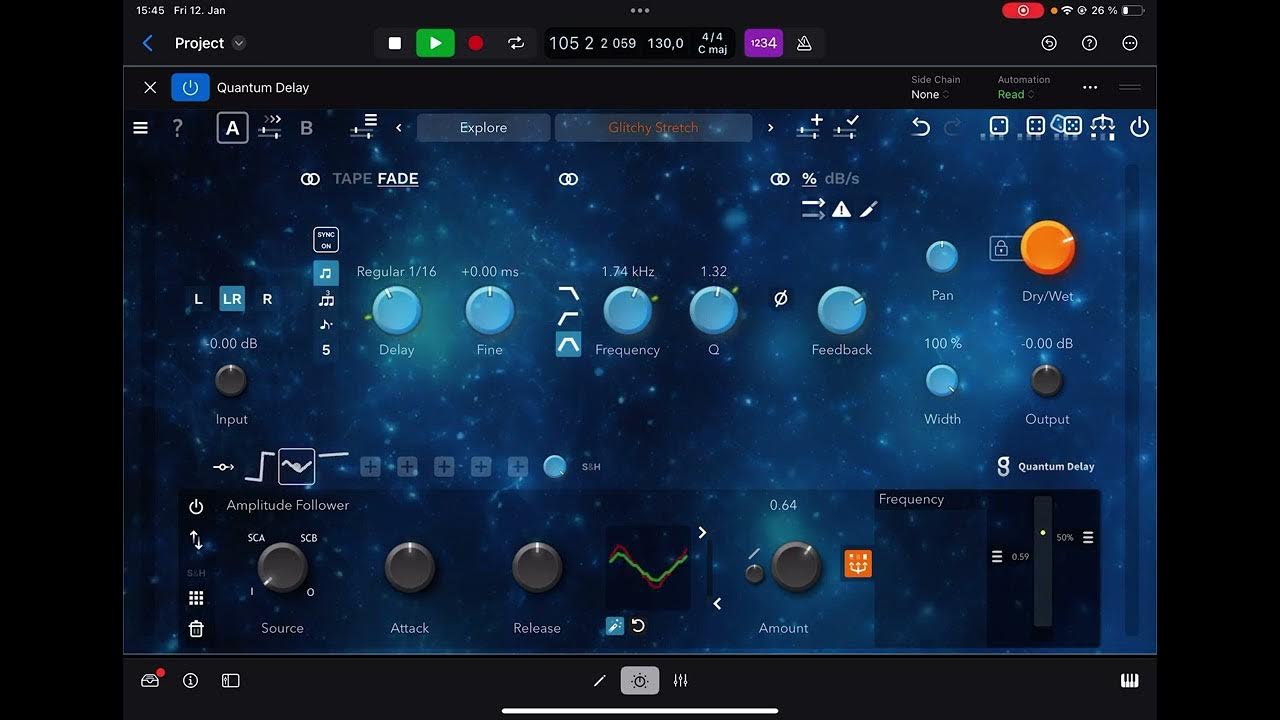Select TAPE delay mode
This screenshot has height=720, width=1280.
point(352,179)
